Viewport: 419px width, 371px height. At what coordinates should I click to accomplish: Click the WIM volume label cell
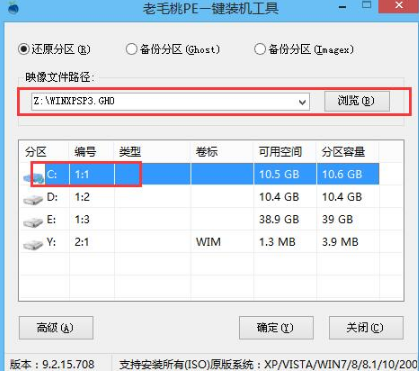click(x=208, y=242)
